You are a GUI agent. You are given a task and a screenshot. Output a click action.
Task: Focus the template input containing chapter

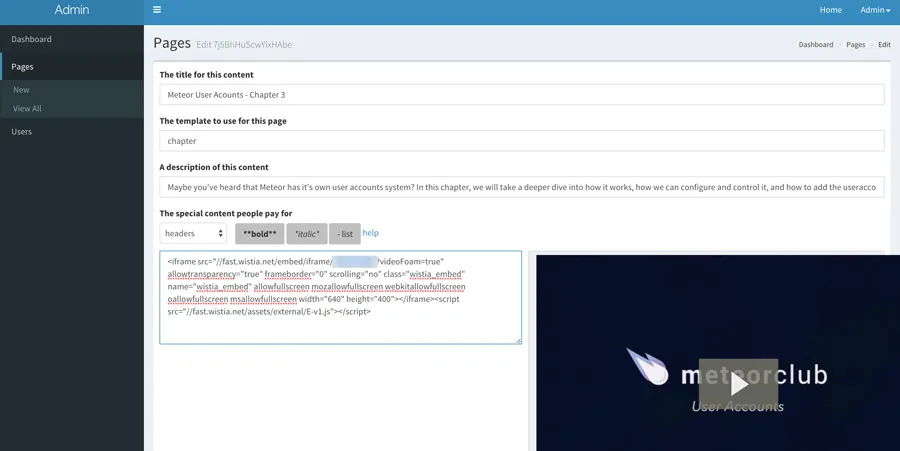pyautogui.click(x=522, y=141)
